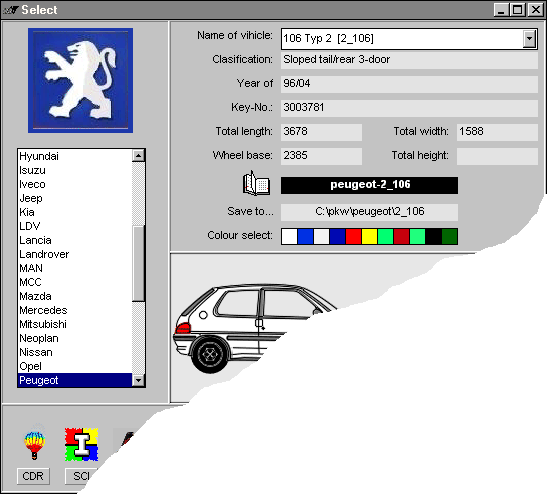The width and height of the screenshot is (547, 494).
Task: Pick the light grey colour swatch
Action: (321, 237)
